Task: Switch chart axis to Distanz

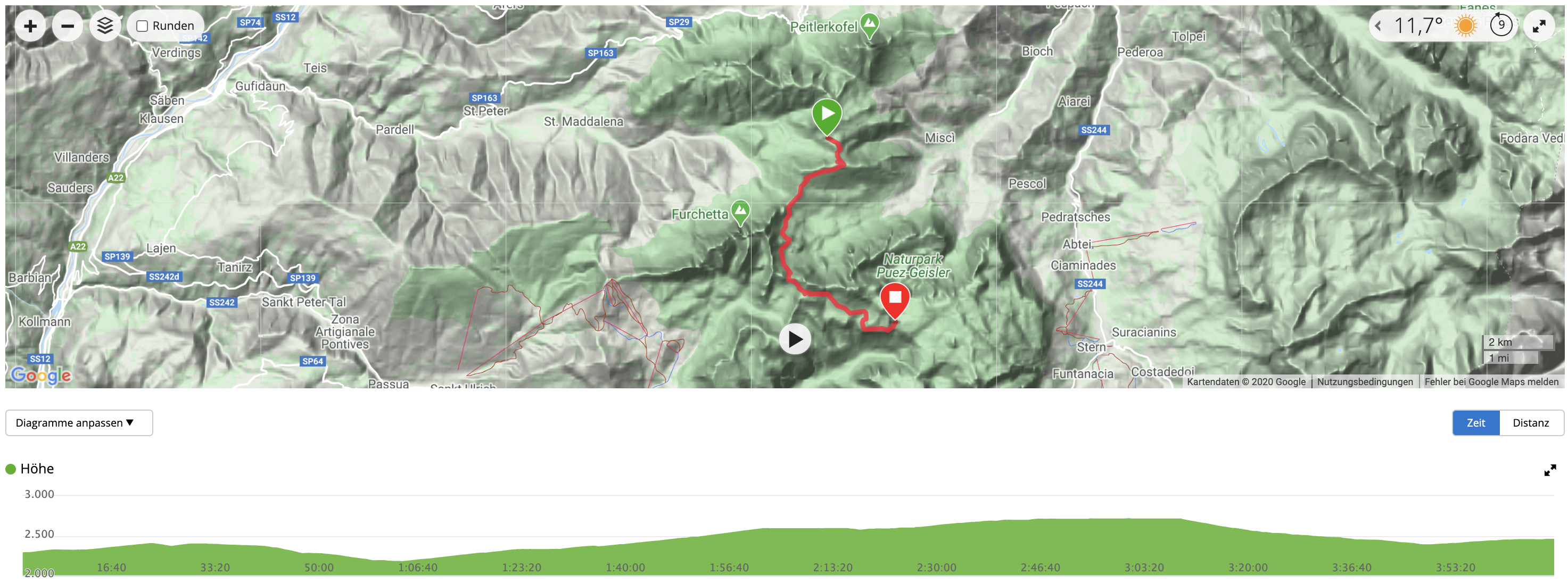Action: click(x=1531, y=423)
